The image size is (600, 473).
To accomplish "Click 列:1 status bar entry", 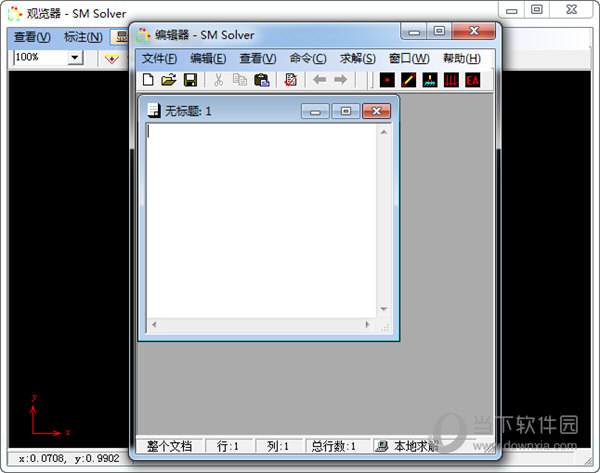I will click(x=278, y=446).
